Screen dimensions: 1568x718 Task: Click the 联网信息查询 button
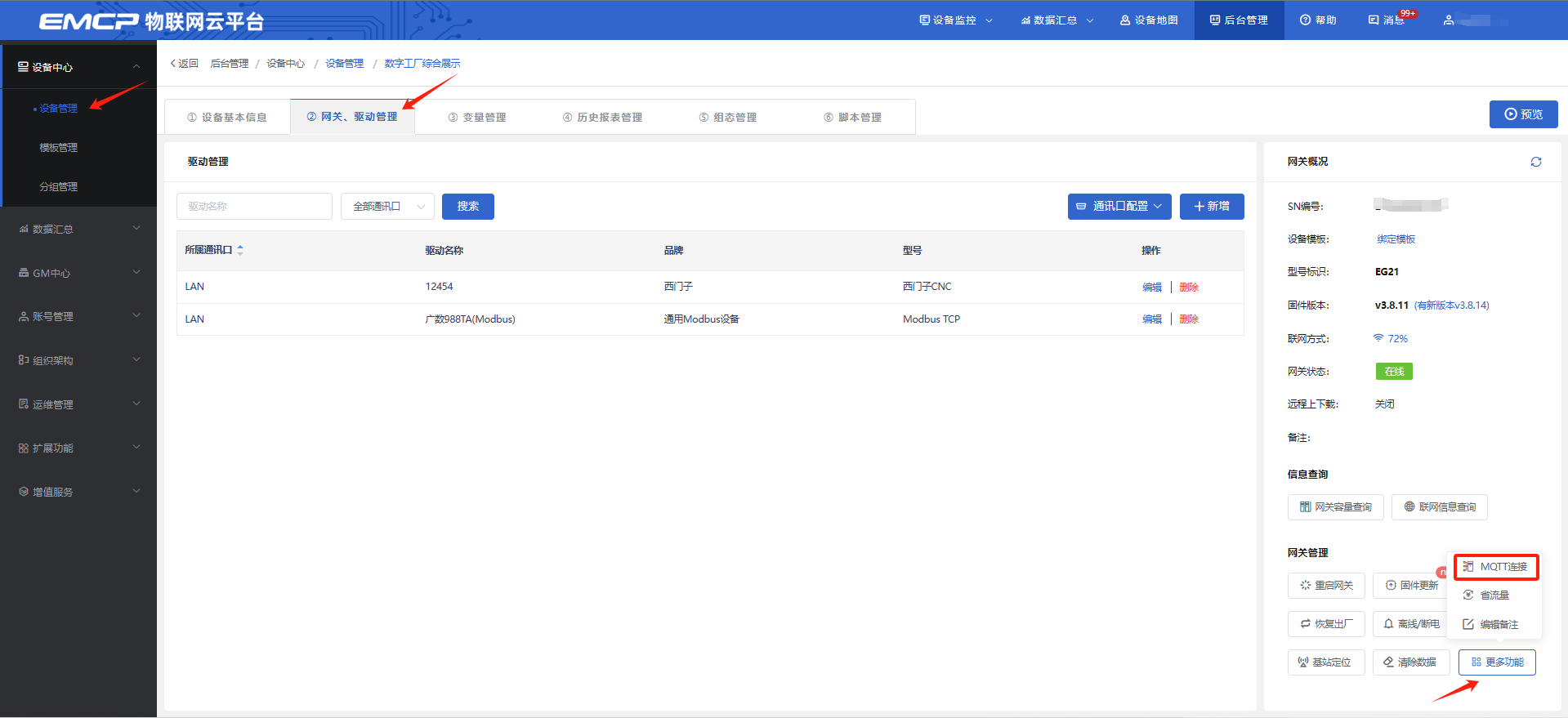pyautogui.click(x=1440, y=507)
